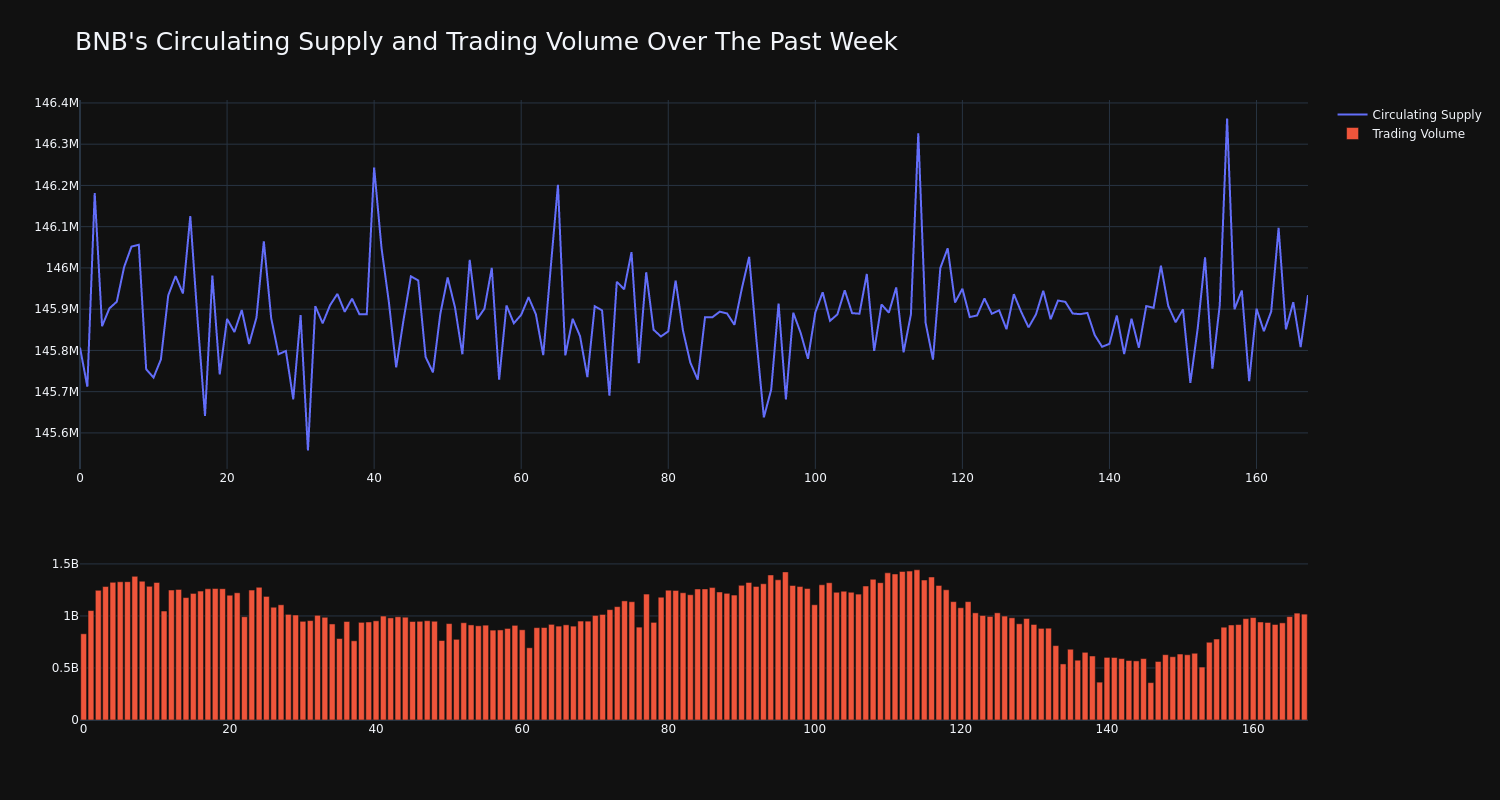This screenshot has width=1500, height=800.
Task: Click the short volume bar near 139
Action: coord(1100,701)
